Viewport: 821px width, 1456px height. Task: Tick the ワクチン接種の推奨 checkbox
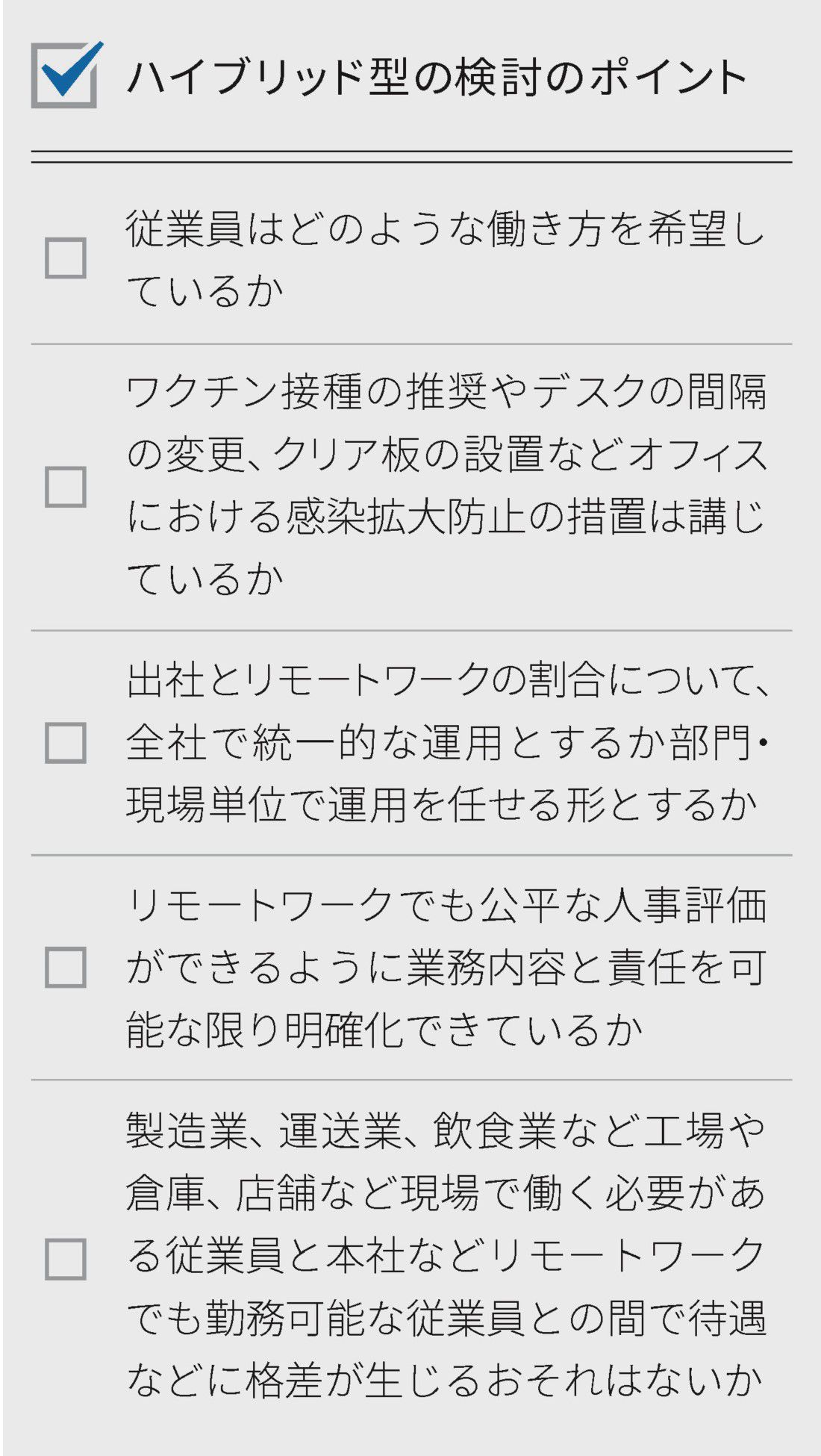tap(66, 487)
